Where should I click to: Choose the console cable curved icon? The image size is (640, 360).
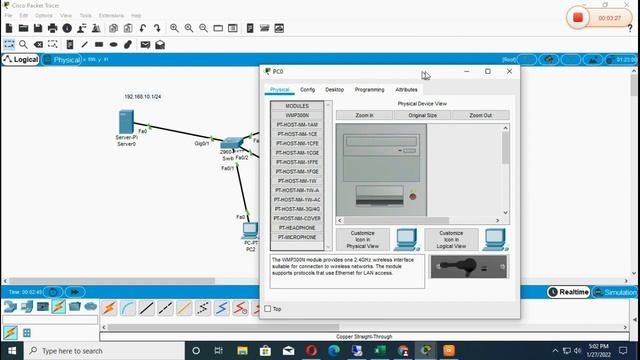[x=128, y=308]
